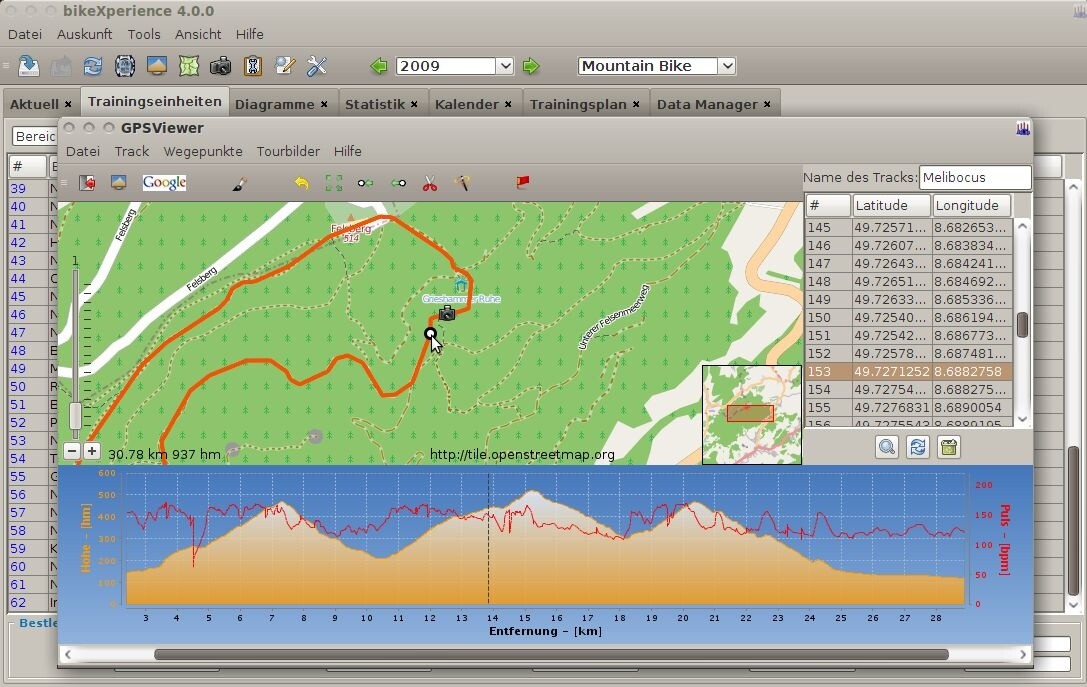Click the red scissors cut icon

point(430,183)
